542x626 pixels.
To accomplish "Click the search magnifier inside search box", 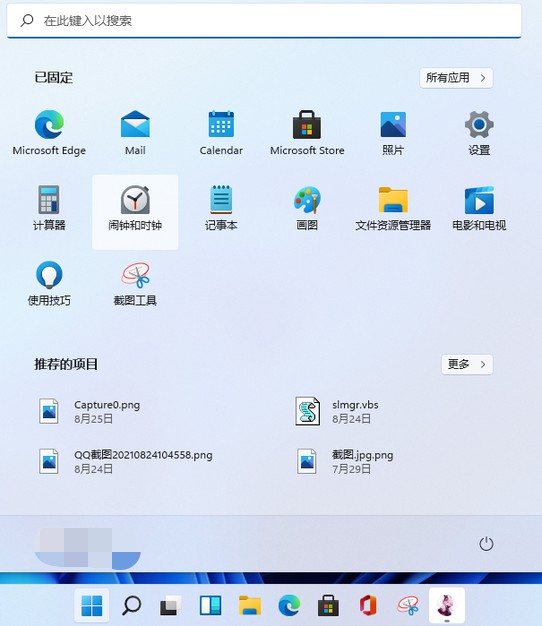I will 27,20.
